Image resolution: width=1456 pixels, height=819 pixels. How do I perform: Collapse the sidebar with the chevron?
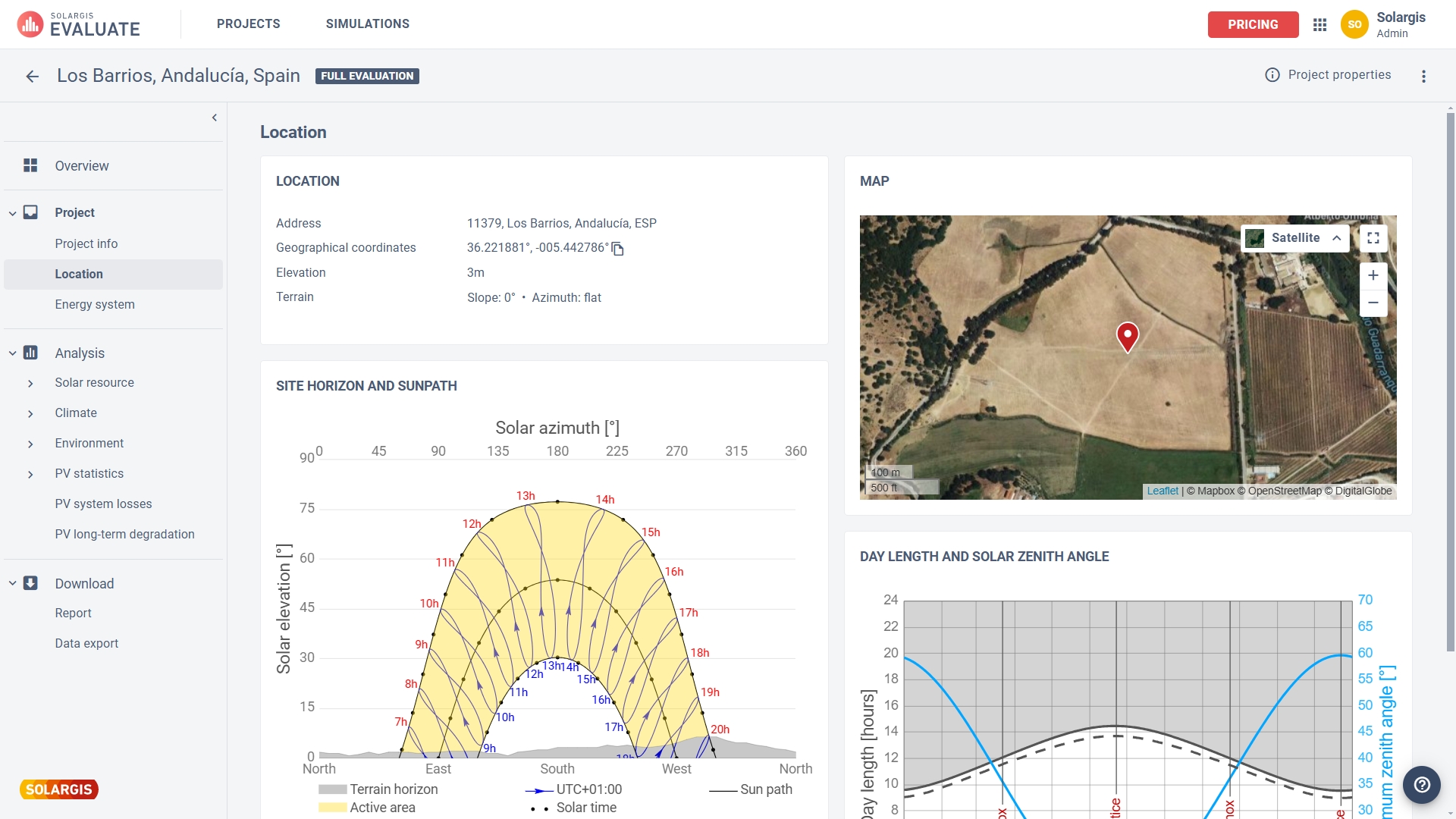coord(215,118)
